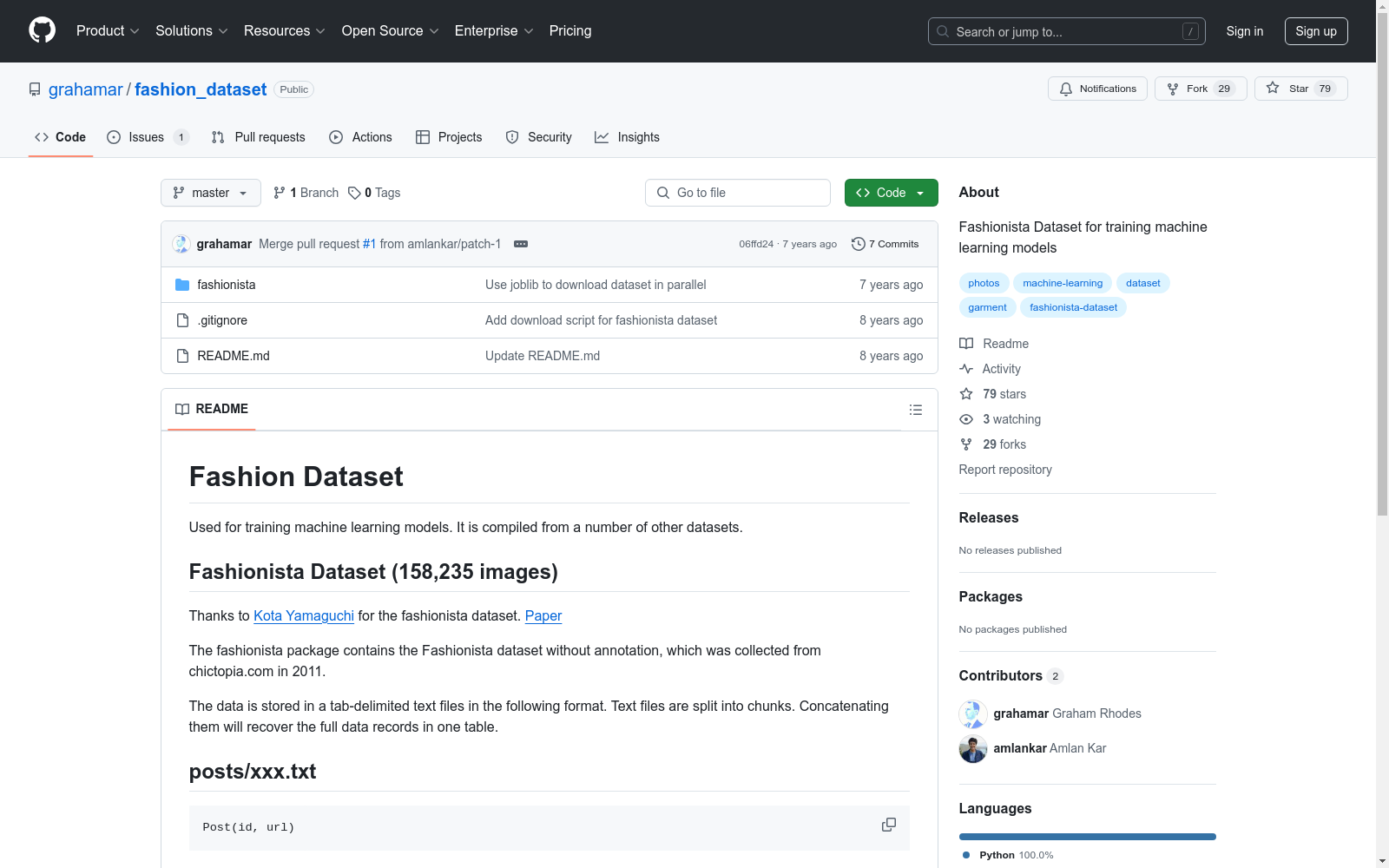1389x868 pixels.
Task: Focus the Search or jump to field
Action: pyautogui.click(x=1067, y=31)
